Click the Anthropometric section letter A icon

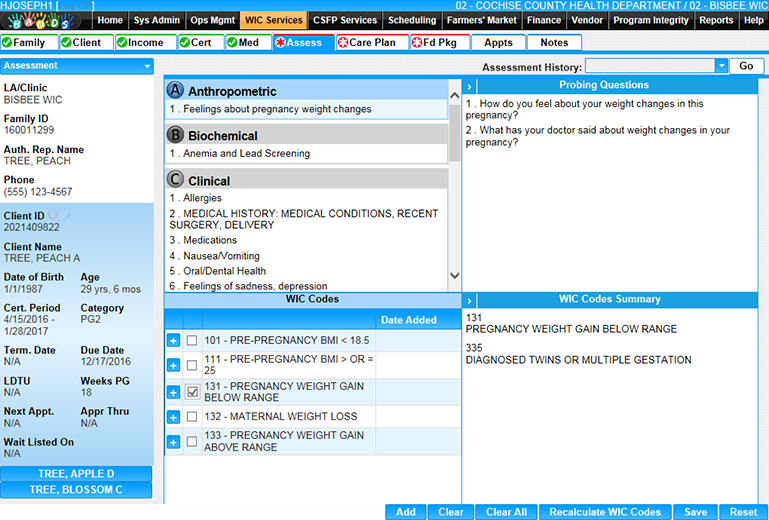click(176, 90)
